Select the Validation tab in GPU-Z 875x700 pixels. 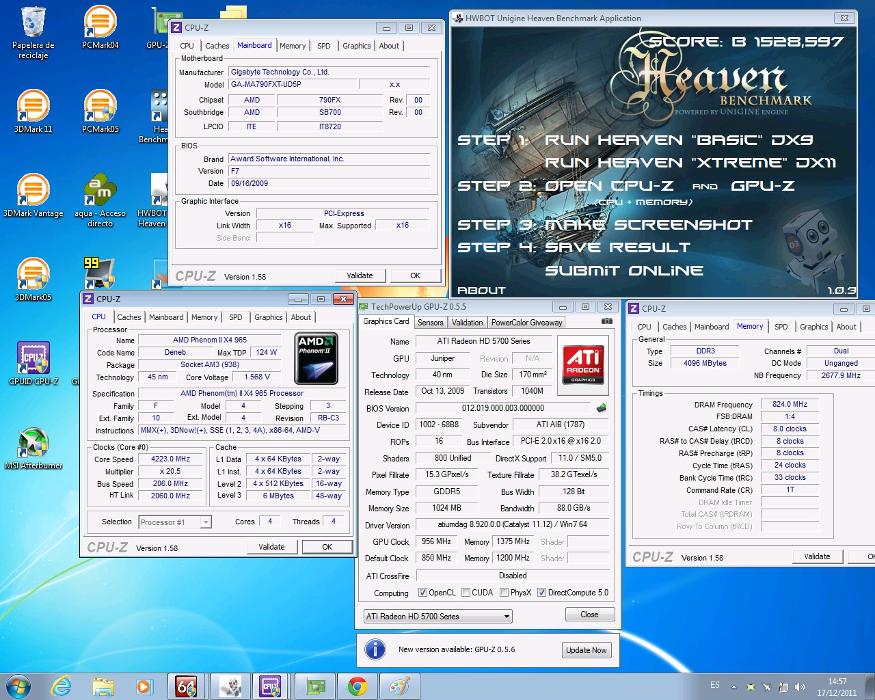coord(467,322)
